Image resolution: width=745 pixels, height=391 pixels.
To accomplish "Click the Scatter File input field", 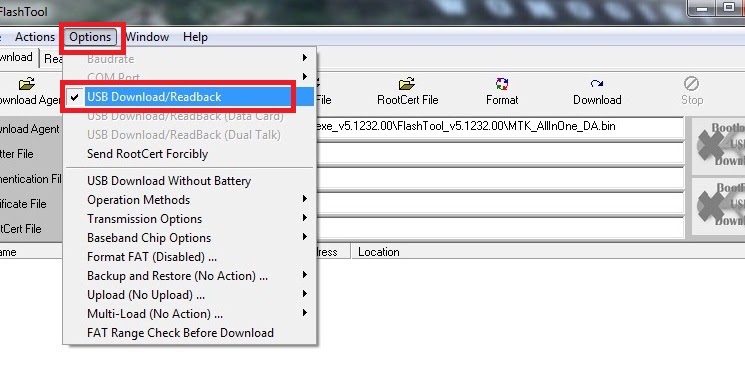I will [499, 153].
